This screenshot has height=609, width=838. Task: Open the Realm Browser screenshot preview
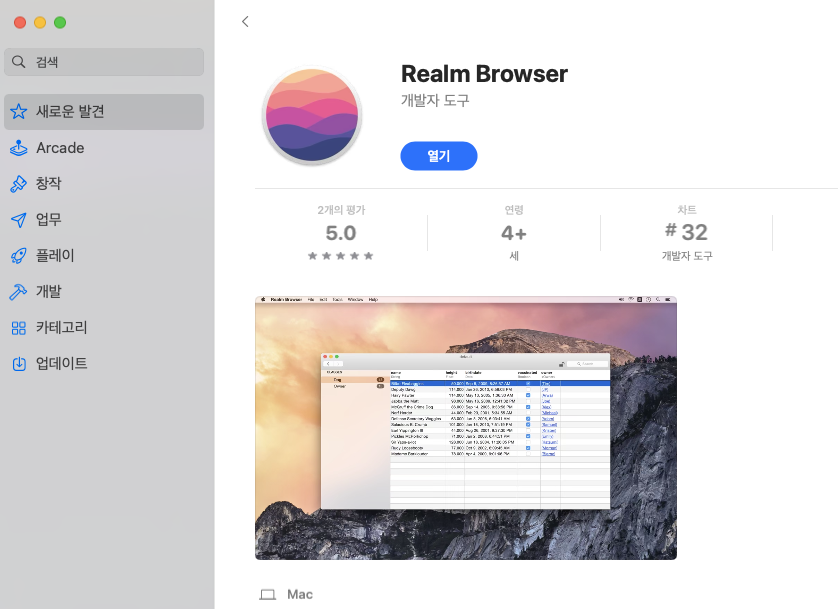tap(466, 428)
